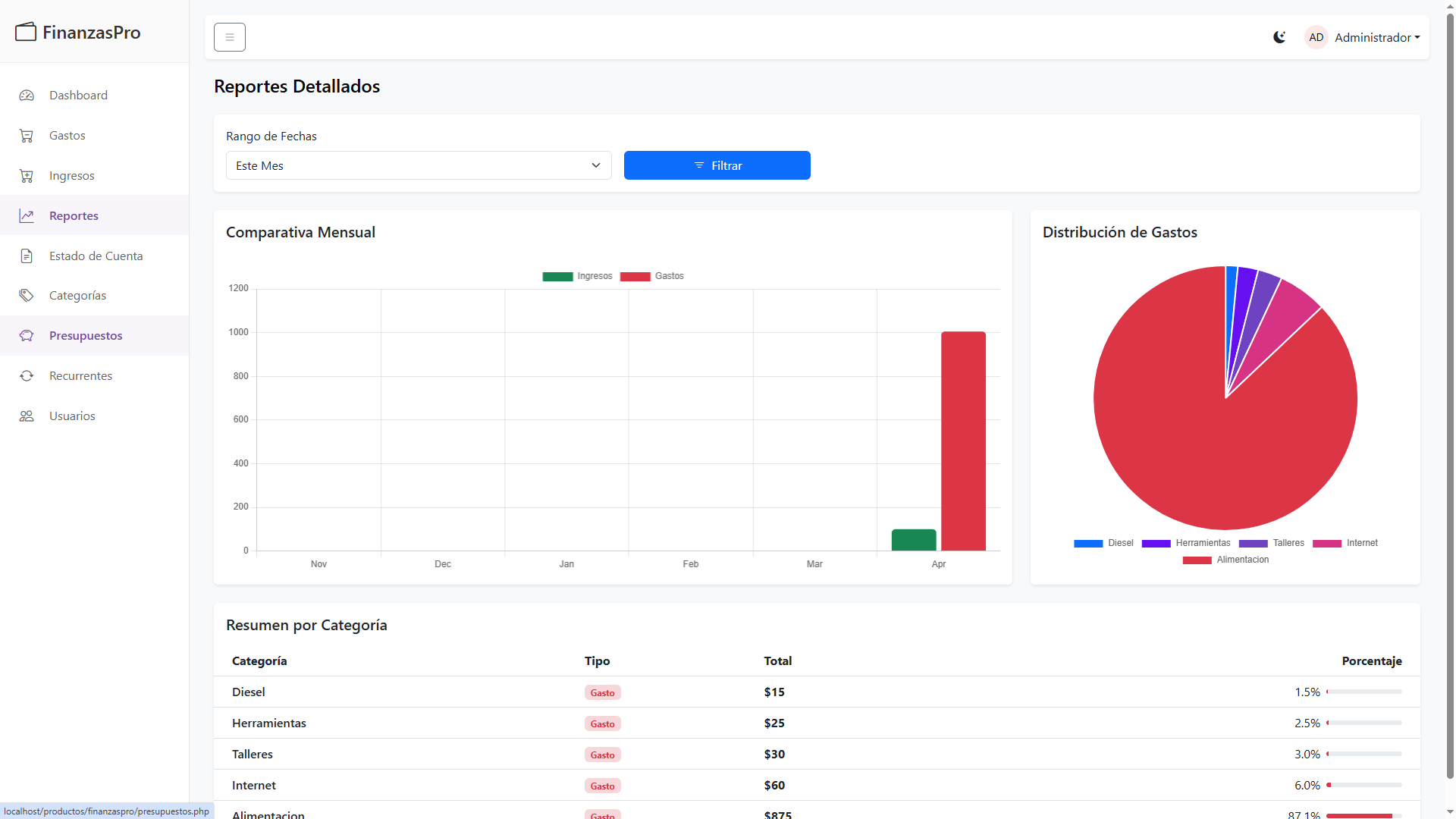This screenshot has width=1456, height=819.
Task: Click the Presupuestos piggy bank icon
Action: click(x=27, y=336)
